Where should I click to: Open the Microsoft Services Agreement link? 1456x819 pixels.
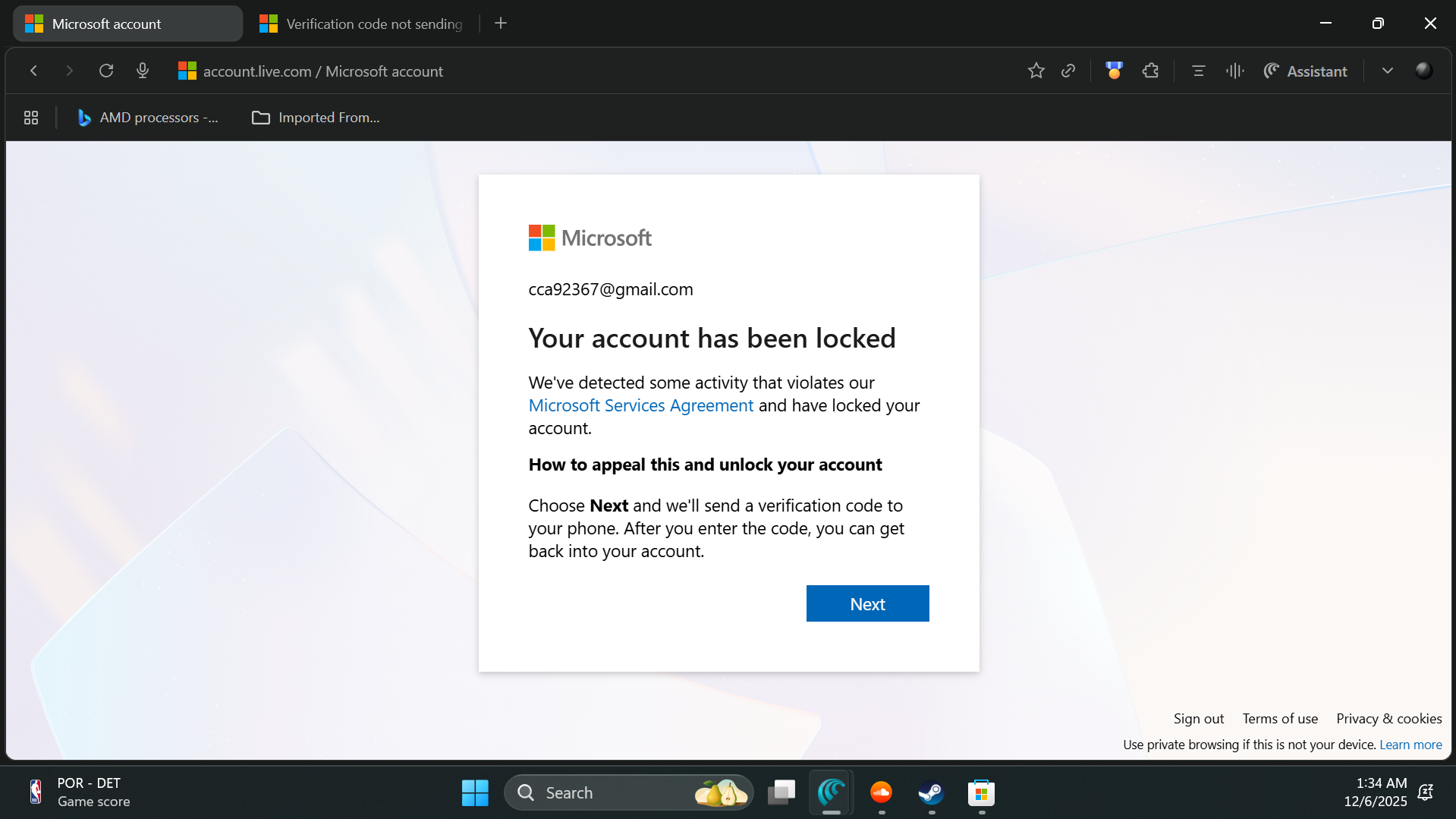641,405
